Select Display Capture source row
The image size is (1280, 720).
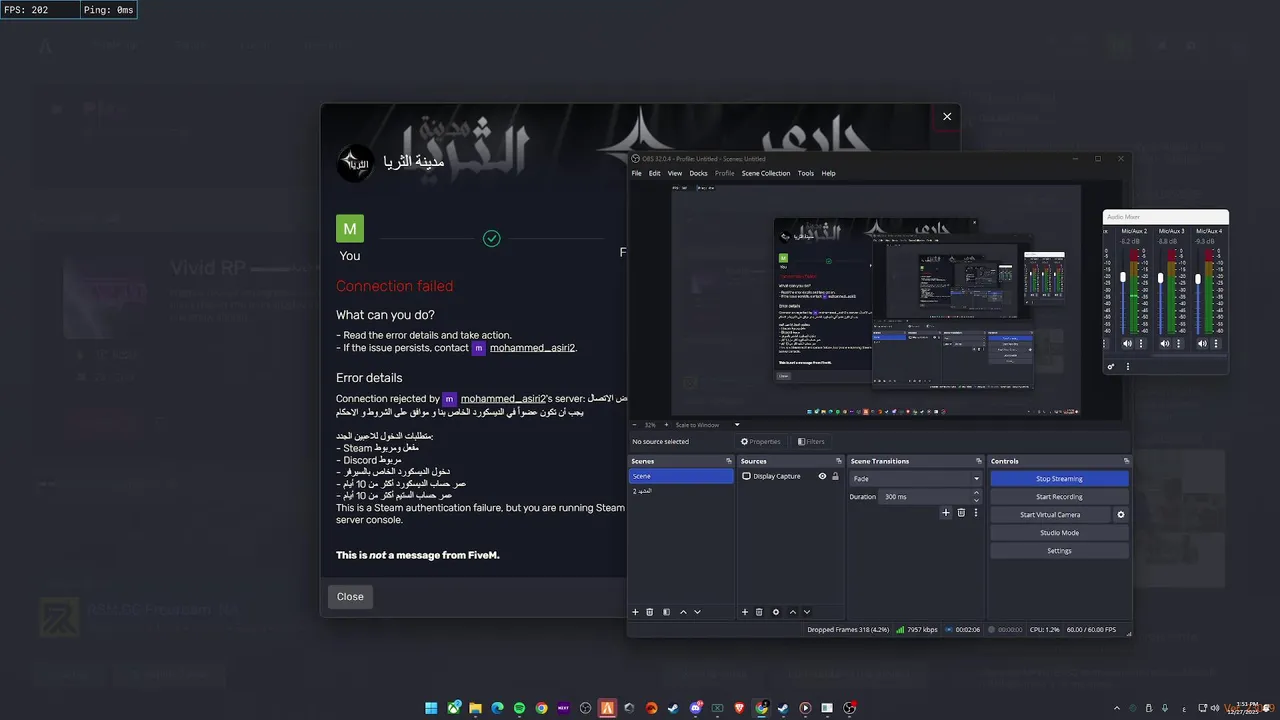click(x=791, y=476)
